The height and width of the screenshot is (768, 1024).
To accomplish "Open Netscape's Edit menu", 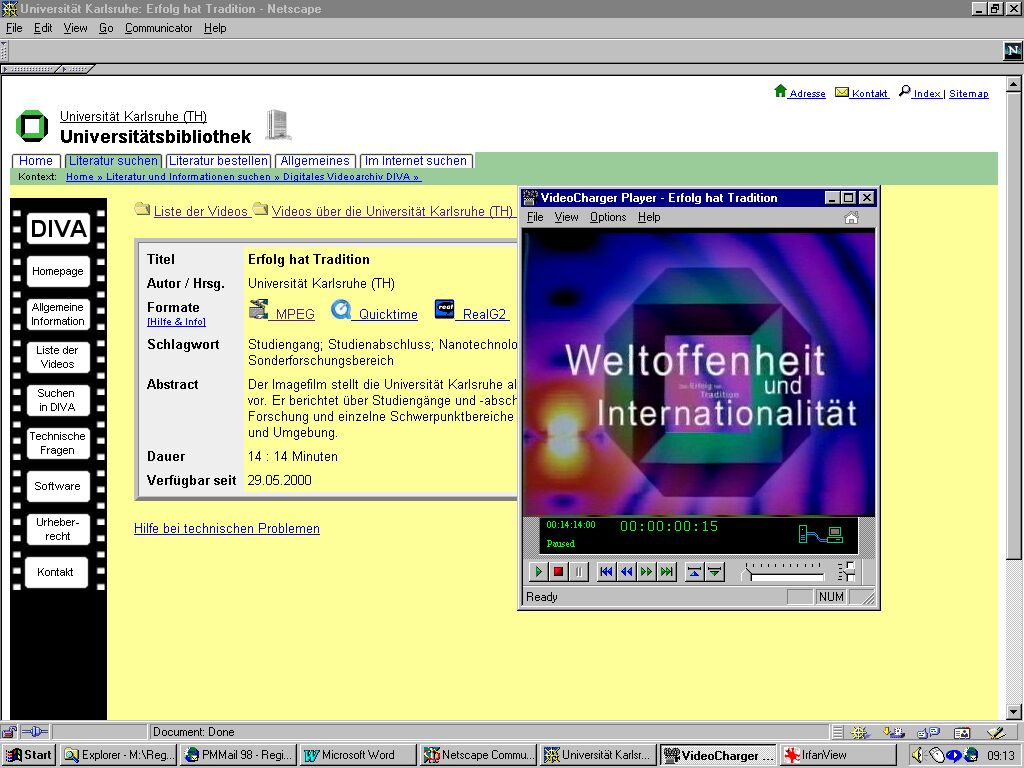I will coord(43,28).
